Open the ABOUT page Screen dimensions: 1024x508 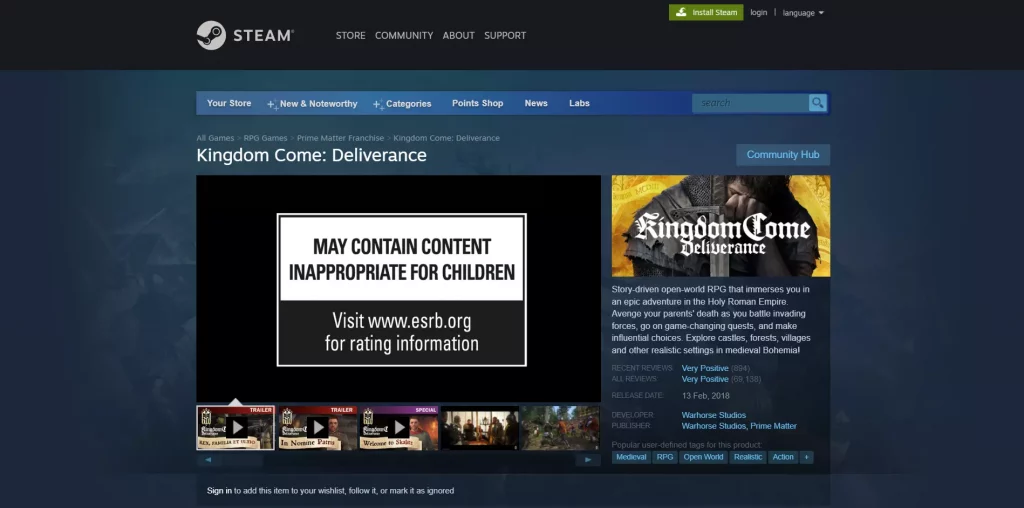(458, 35)
